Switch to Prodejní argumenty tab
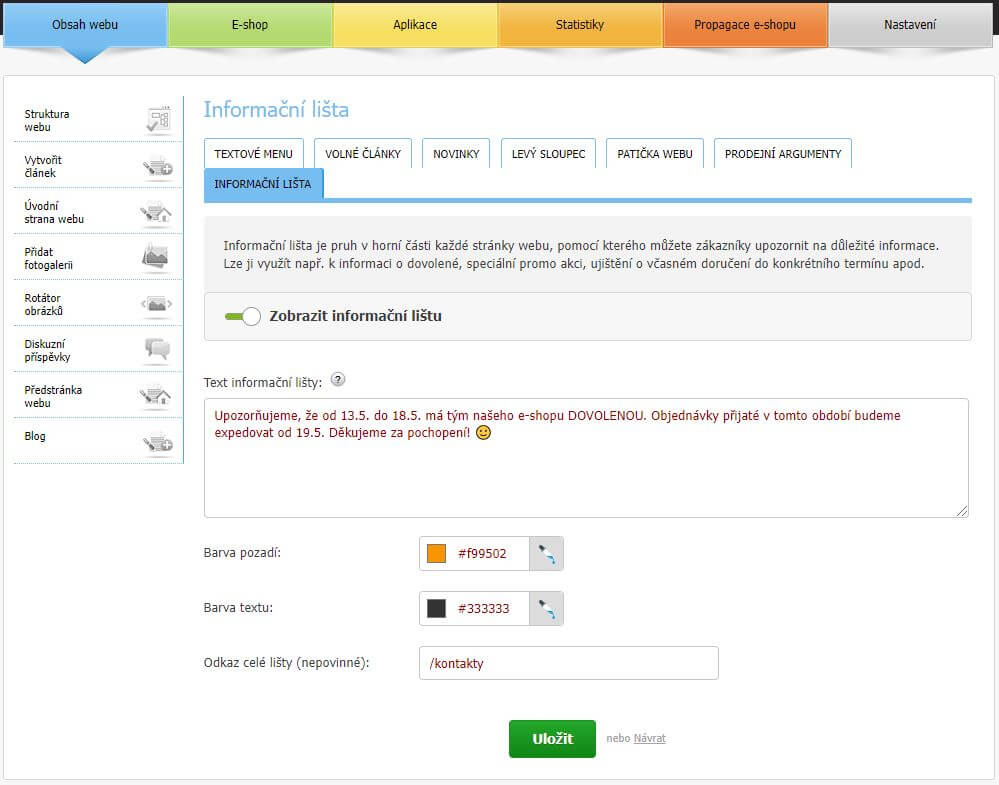This screenshot has height=785, width=999. click(782, 154)
